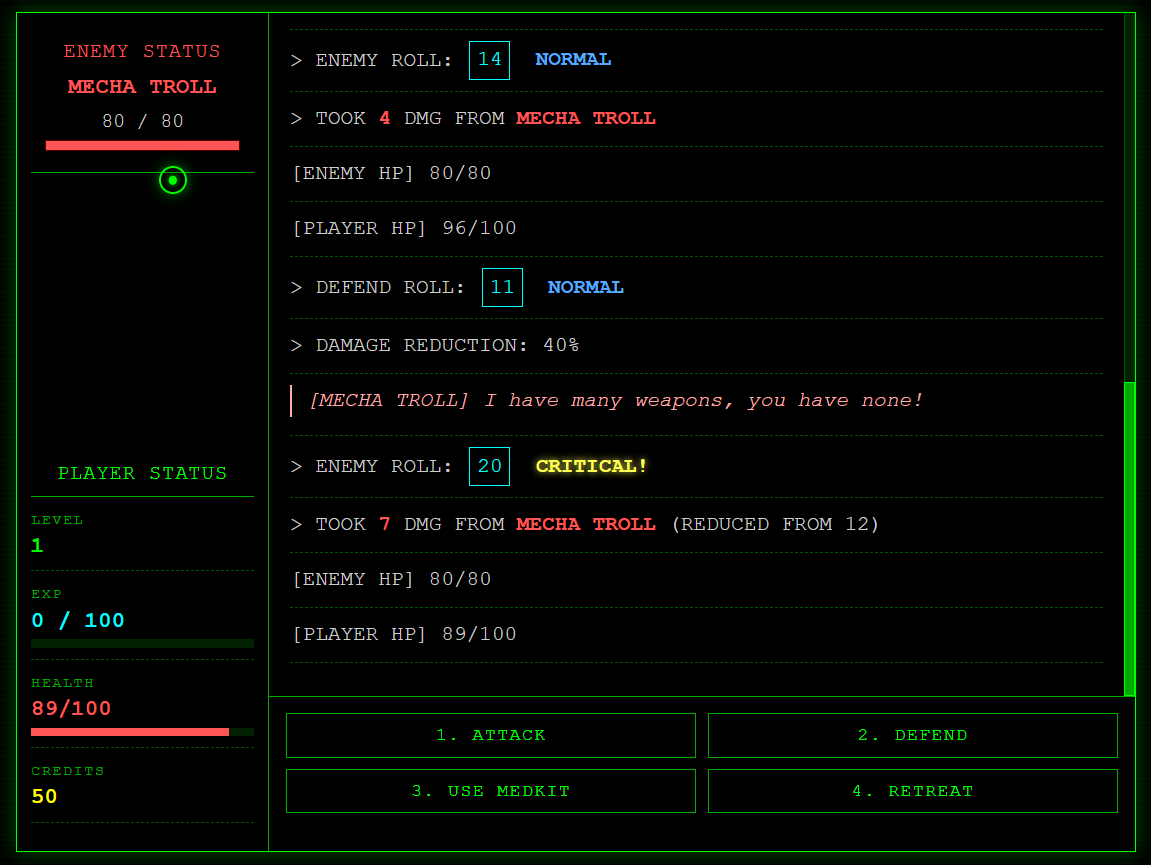1151x865 pixels.
Task: Choose the 2. DEFEND action
Action: click(x=912, y=735)
